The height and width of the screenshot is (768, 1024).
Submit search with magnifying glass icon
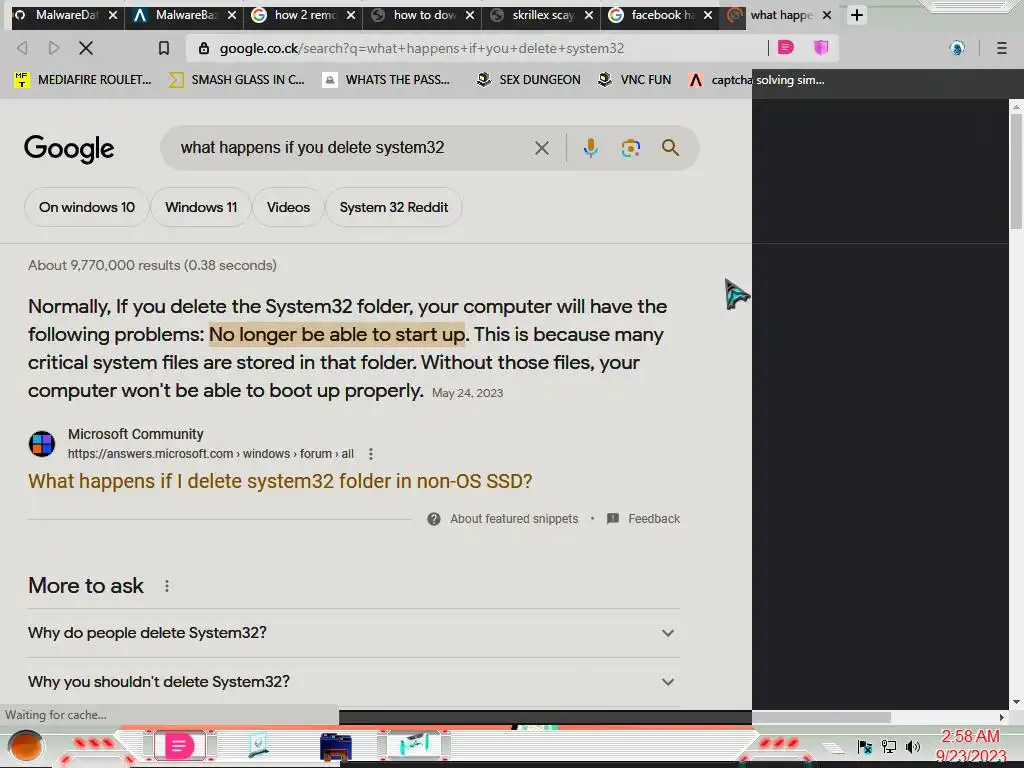pos(670,148)
